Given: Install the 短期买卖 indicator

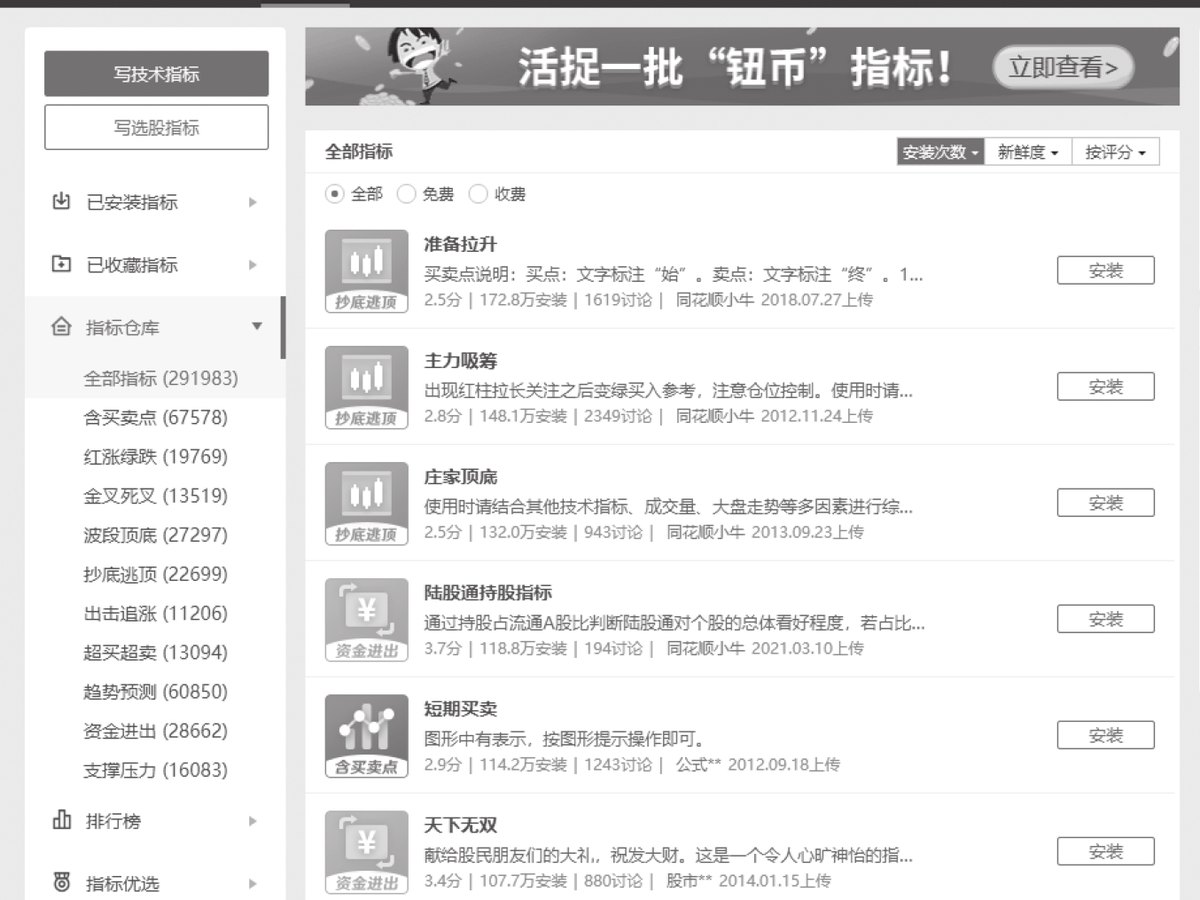Looking at the screenshot, I should 1106,735.
